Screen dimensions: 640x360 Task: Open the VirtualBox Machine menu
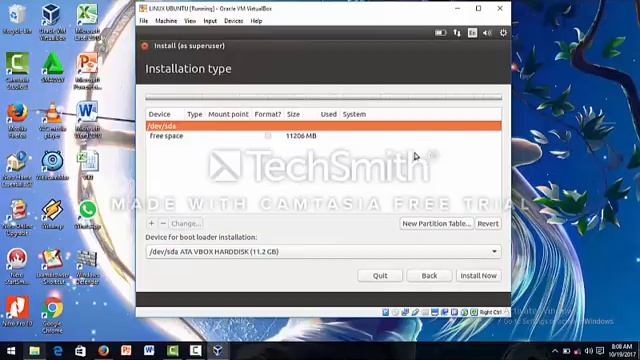(166, 21)
